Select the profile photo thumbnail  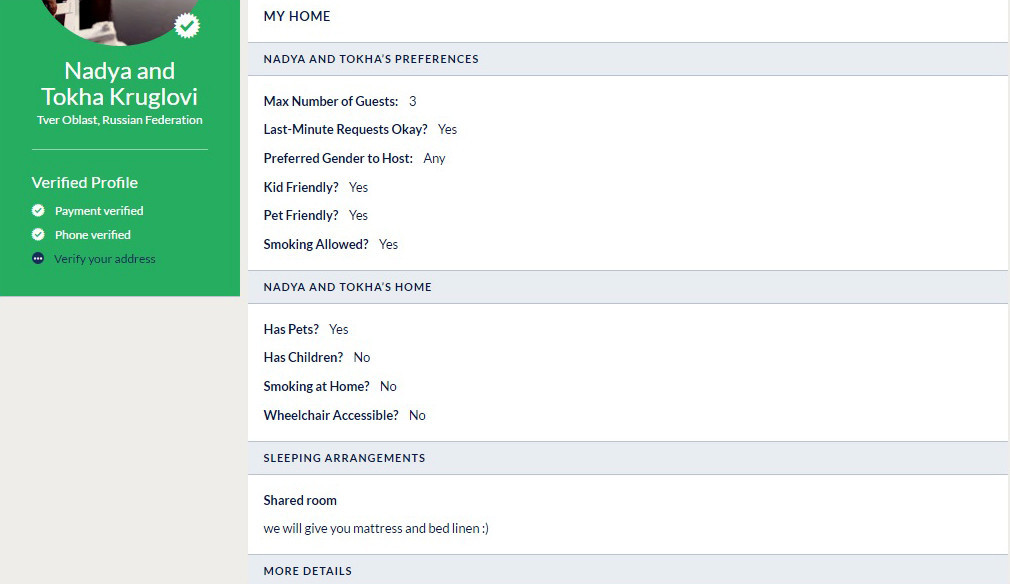click(x=119, y=19)
